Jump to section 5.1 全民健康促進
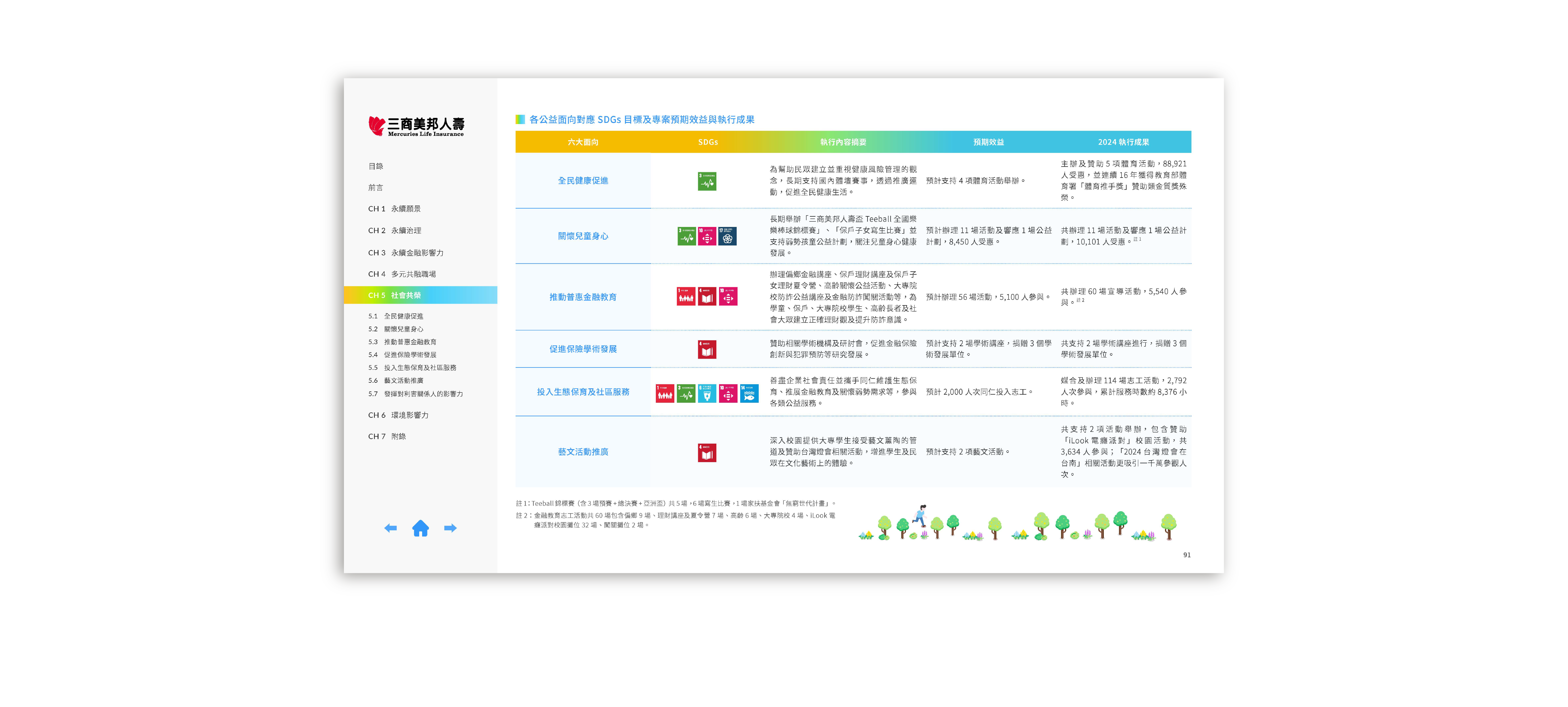This screenshot has width=1568, height=707. 396,316
